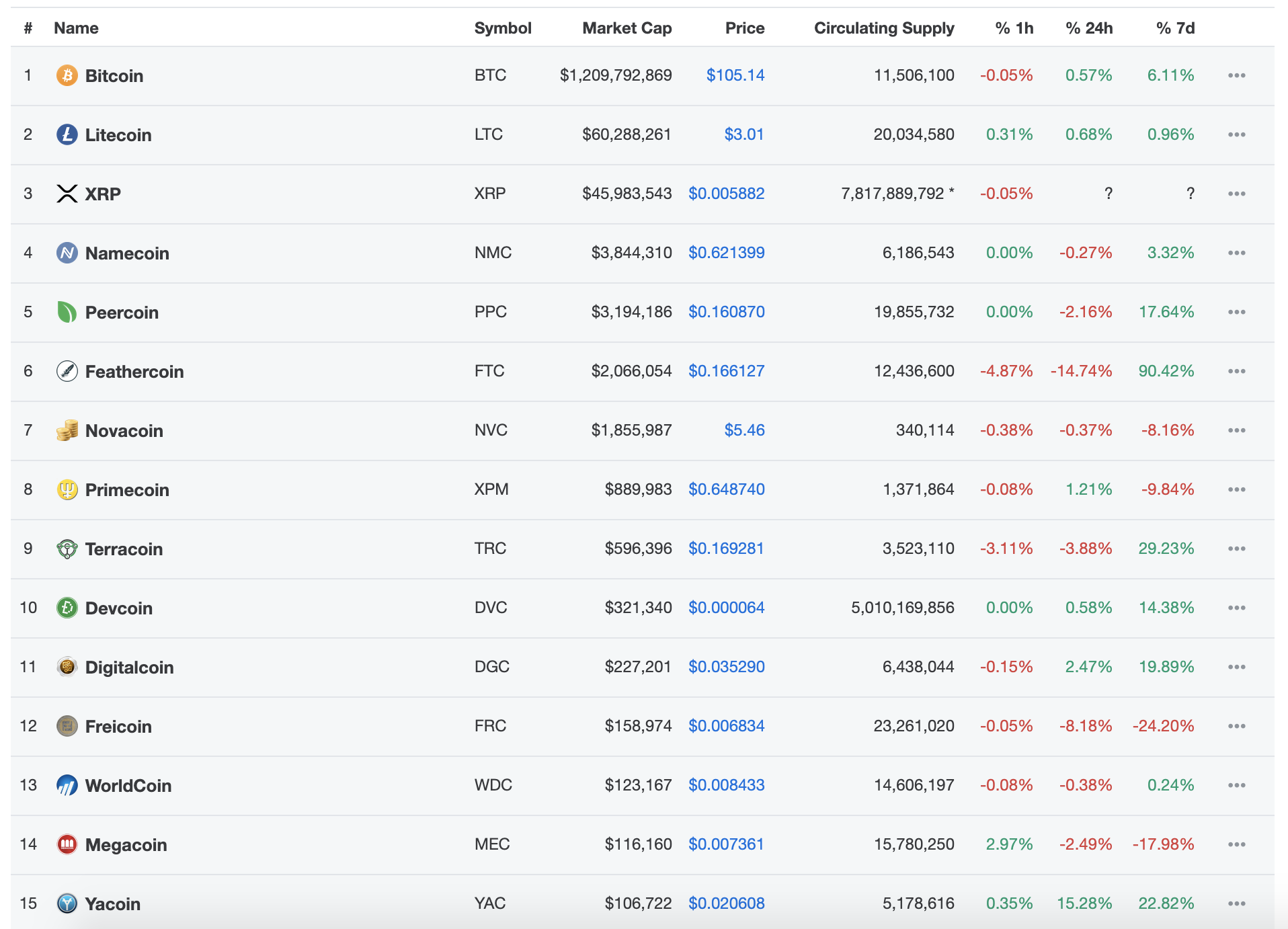Open the three-dot menu in WorldCoin row
Viewport: 1288px width, 929px height.
[x=1236, y=785]
